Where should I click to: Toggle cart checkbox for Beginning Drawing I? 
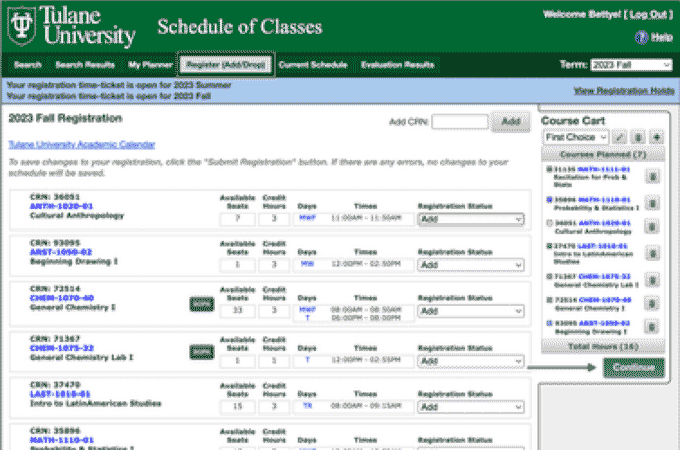[549, 323]
